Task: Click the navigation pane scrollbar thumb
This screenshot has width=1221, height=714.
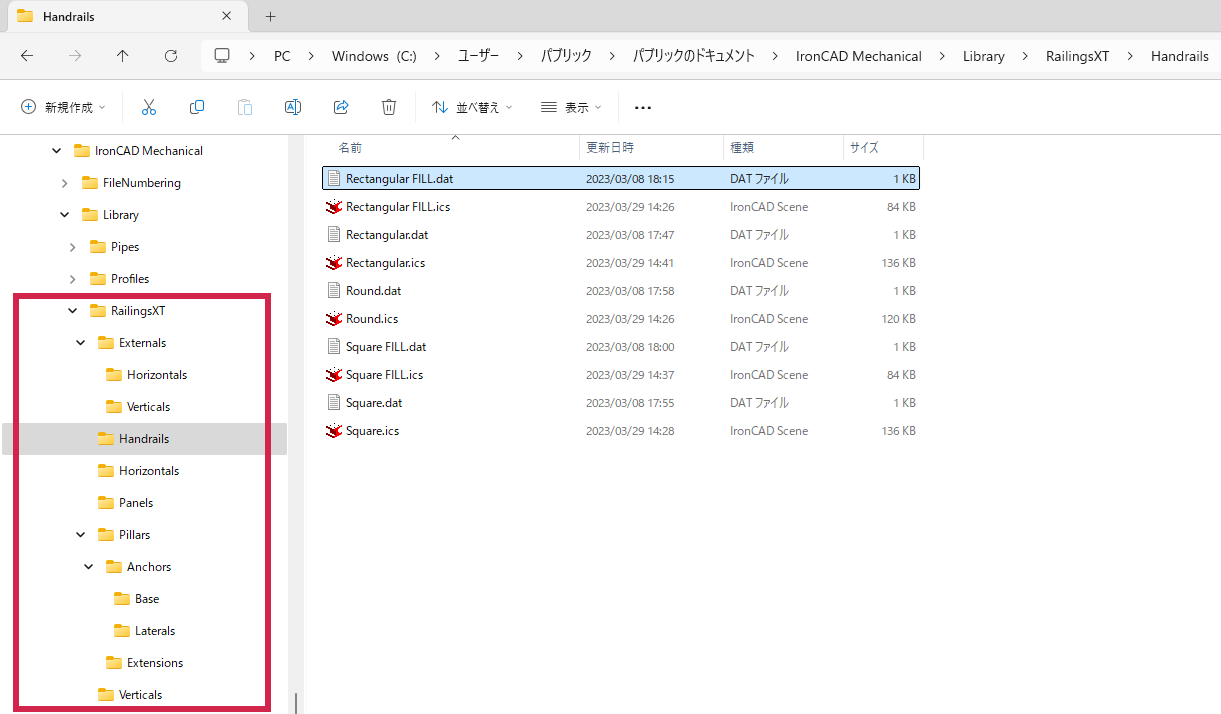Action: (x=295, y=704)
